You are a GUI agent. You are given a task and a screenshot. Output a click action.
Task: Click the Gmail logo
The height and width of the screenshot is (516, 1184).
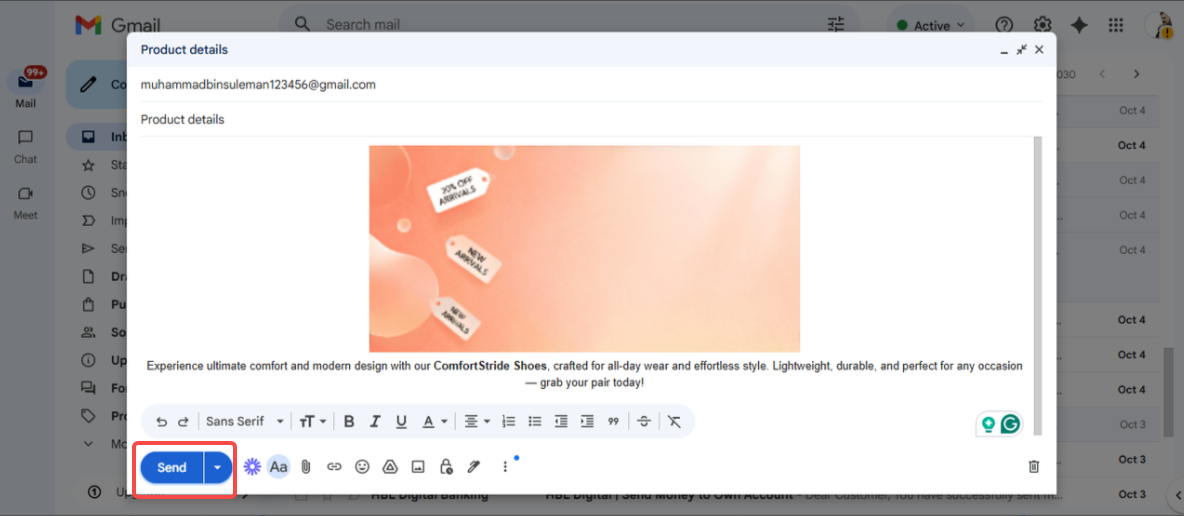tap(117, 25)
